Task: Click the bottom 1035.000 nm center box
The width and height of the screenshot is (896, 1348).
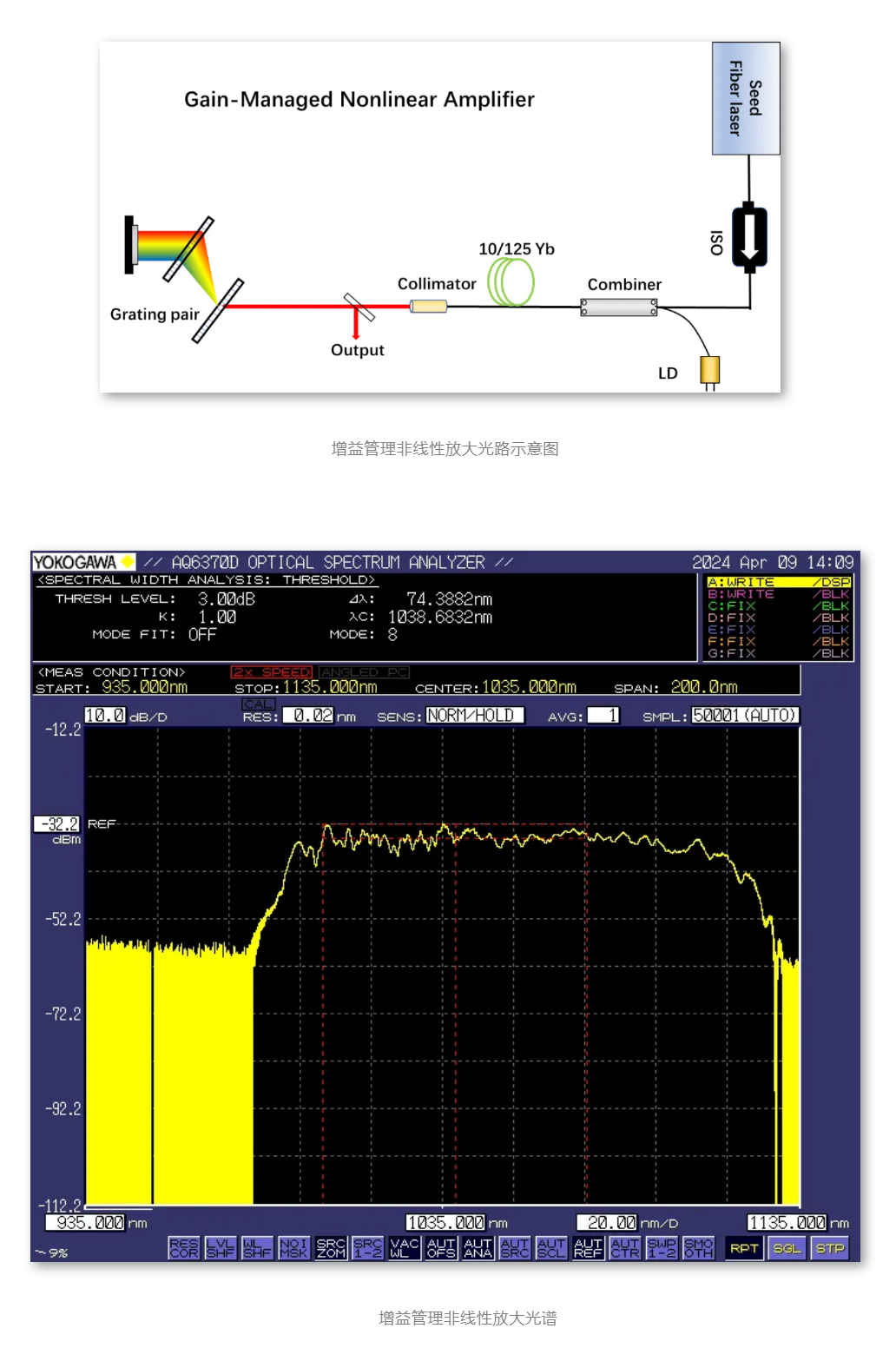Action: (445, 1223)
